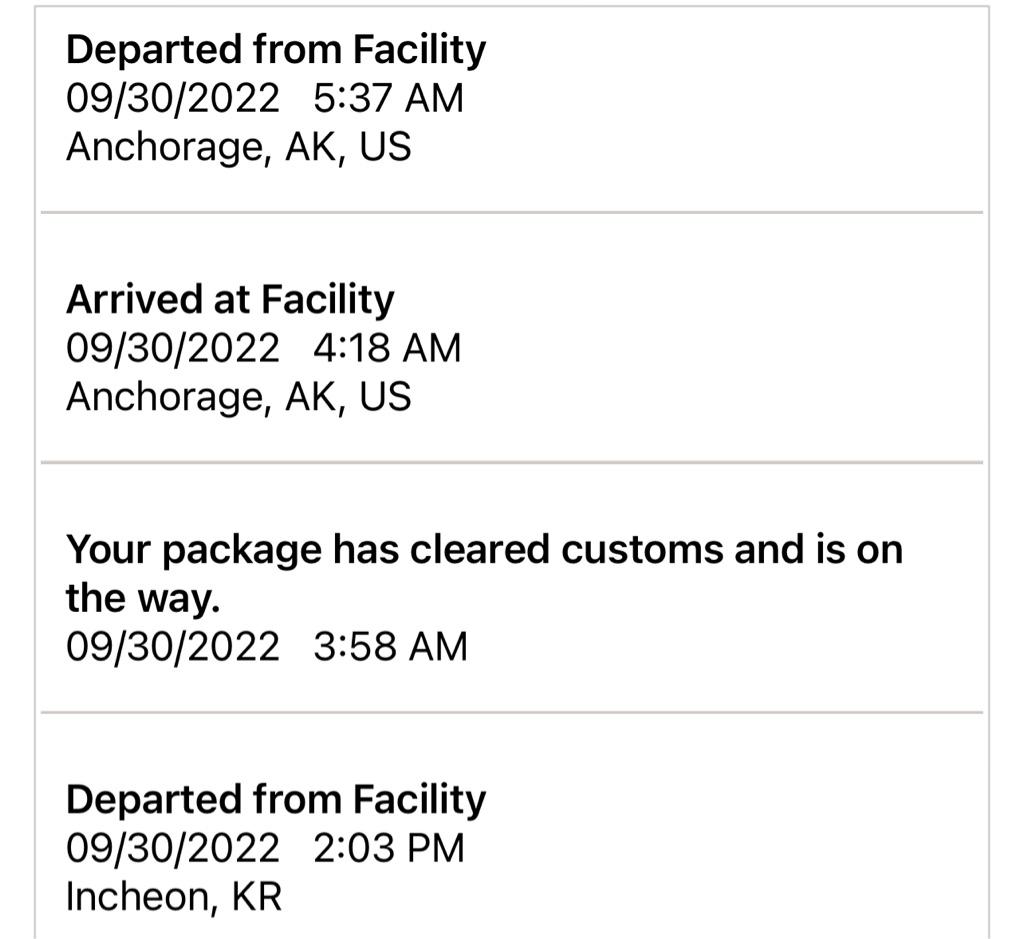The height and width of the screenshot is (939, 1024).
Task: Tap the Departed from Facility heading for Anchorage
Action: tap(276, 50)
